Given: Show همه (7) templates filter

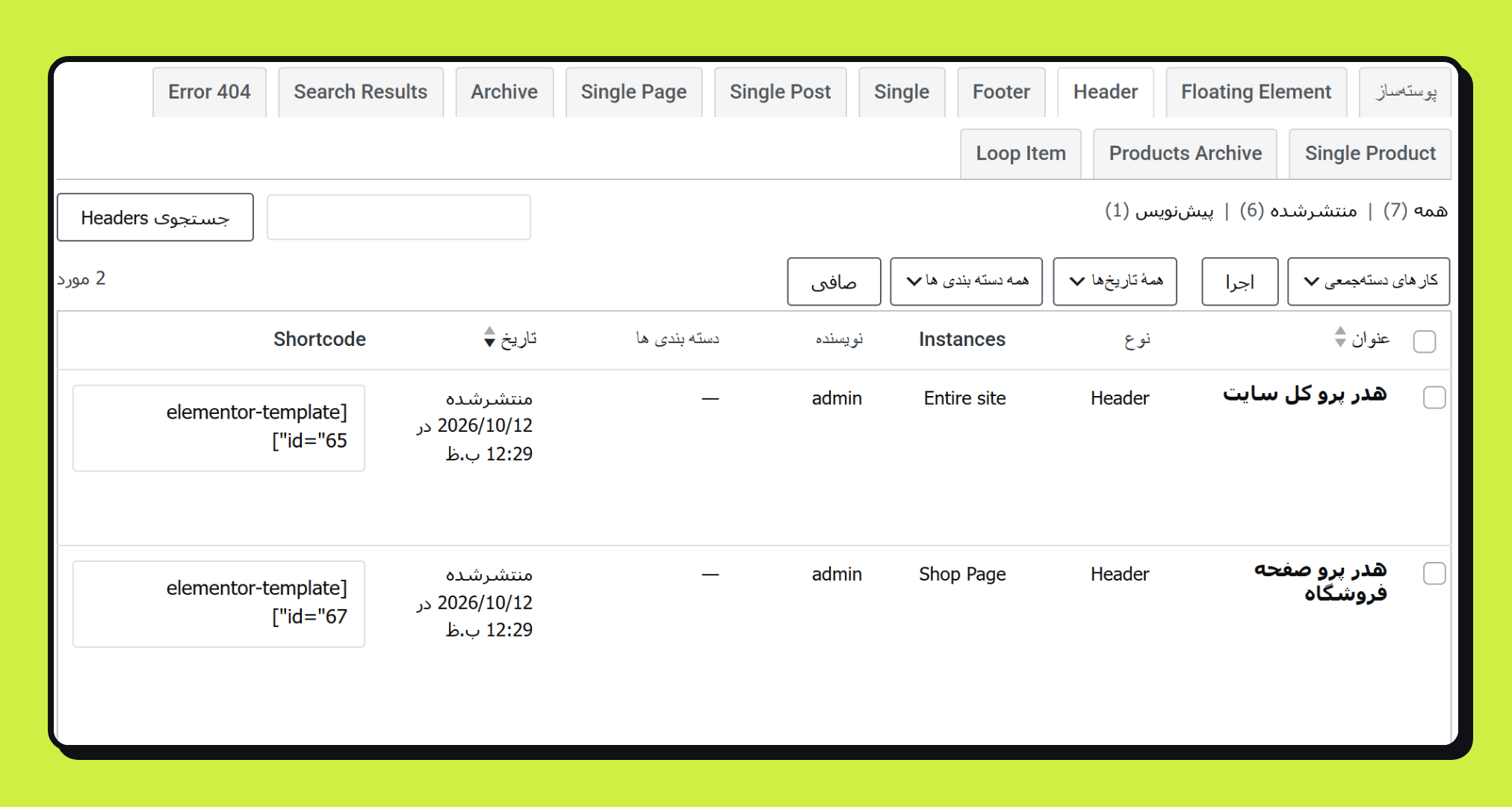Looking at the screenshot, I should (1415, 211).
